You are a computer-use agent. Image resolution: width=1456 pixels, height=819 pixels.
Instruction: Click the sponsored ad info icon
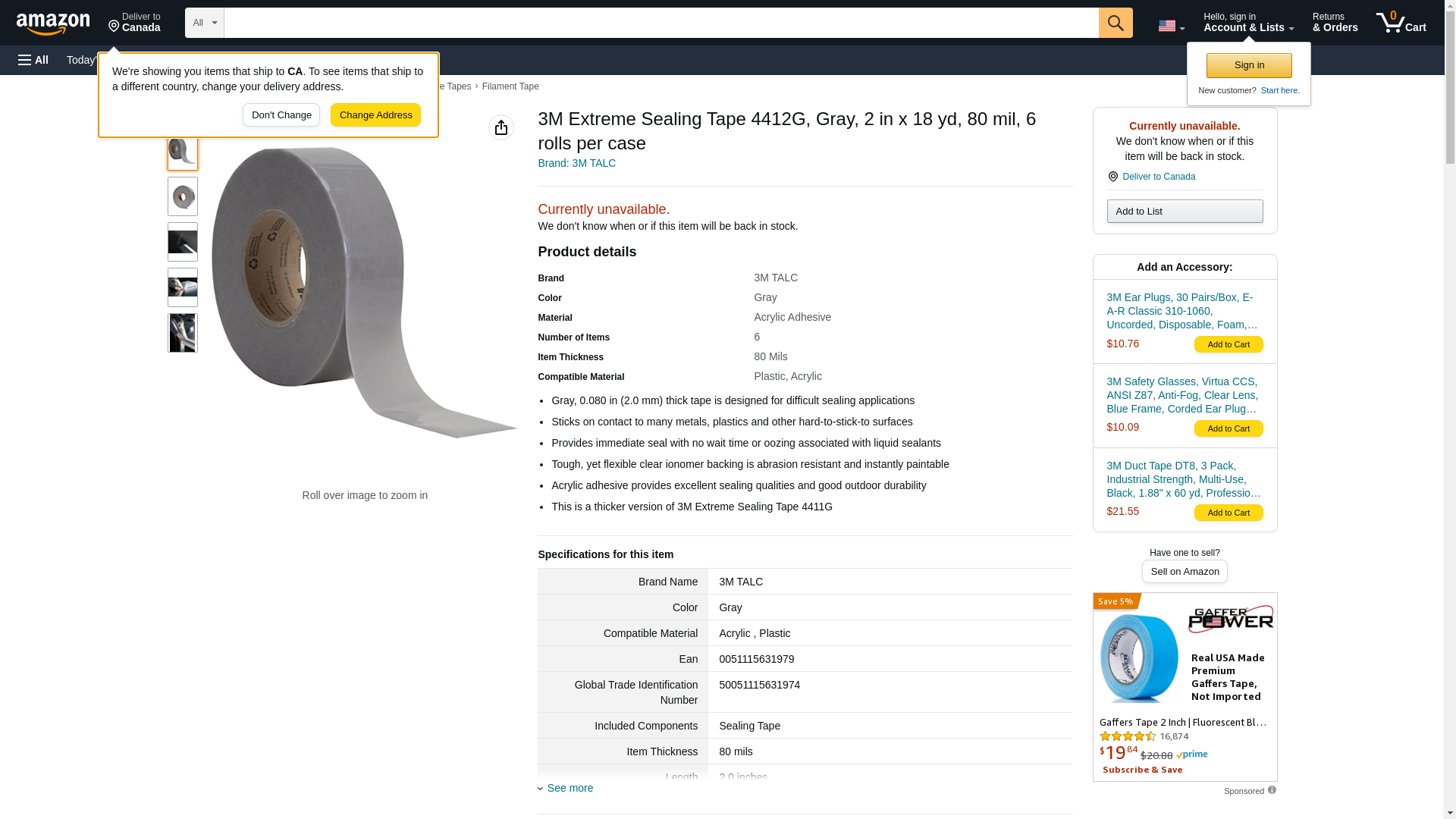(1272, 790)
